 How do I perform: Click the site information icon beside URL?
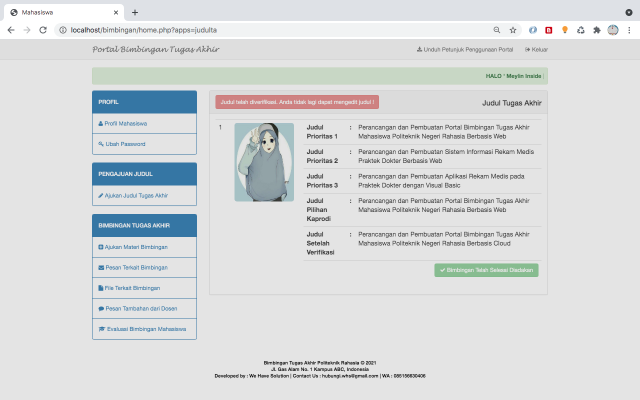62,30
